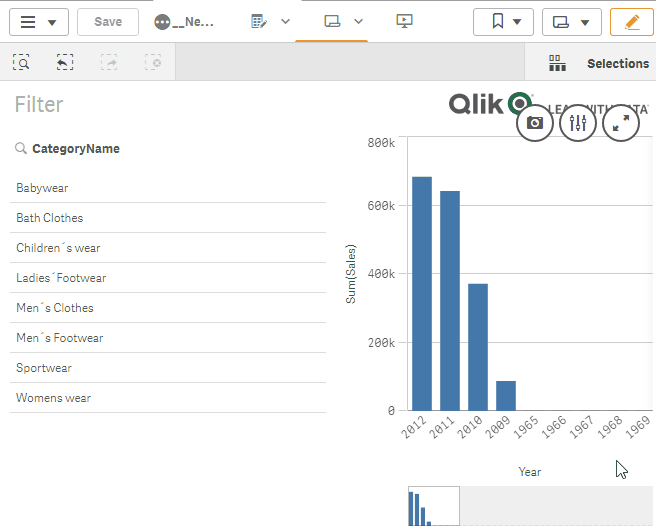
Task: Click the 2010 bar in the chart
Action: point(478,347)
